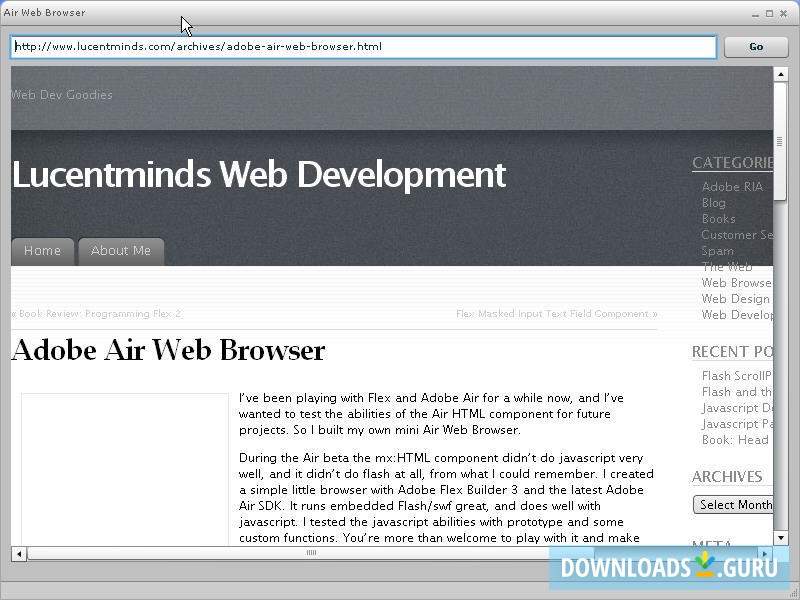
Task: Open the Books category
Action: 718,218
